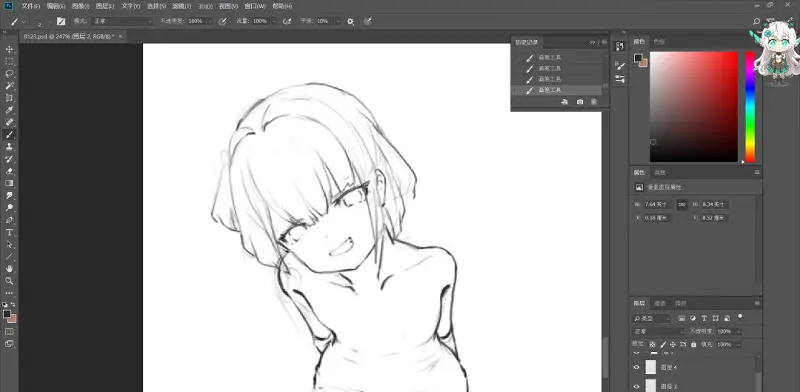Click the trash icon in History panel
The height and width of the screenshot is (392, 800).
(594, 102)
